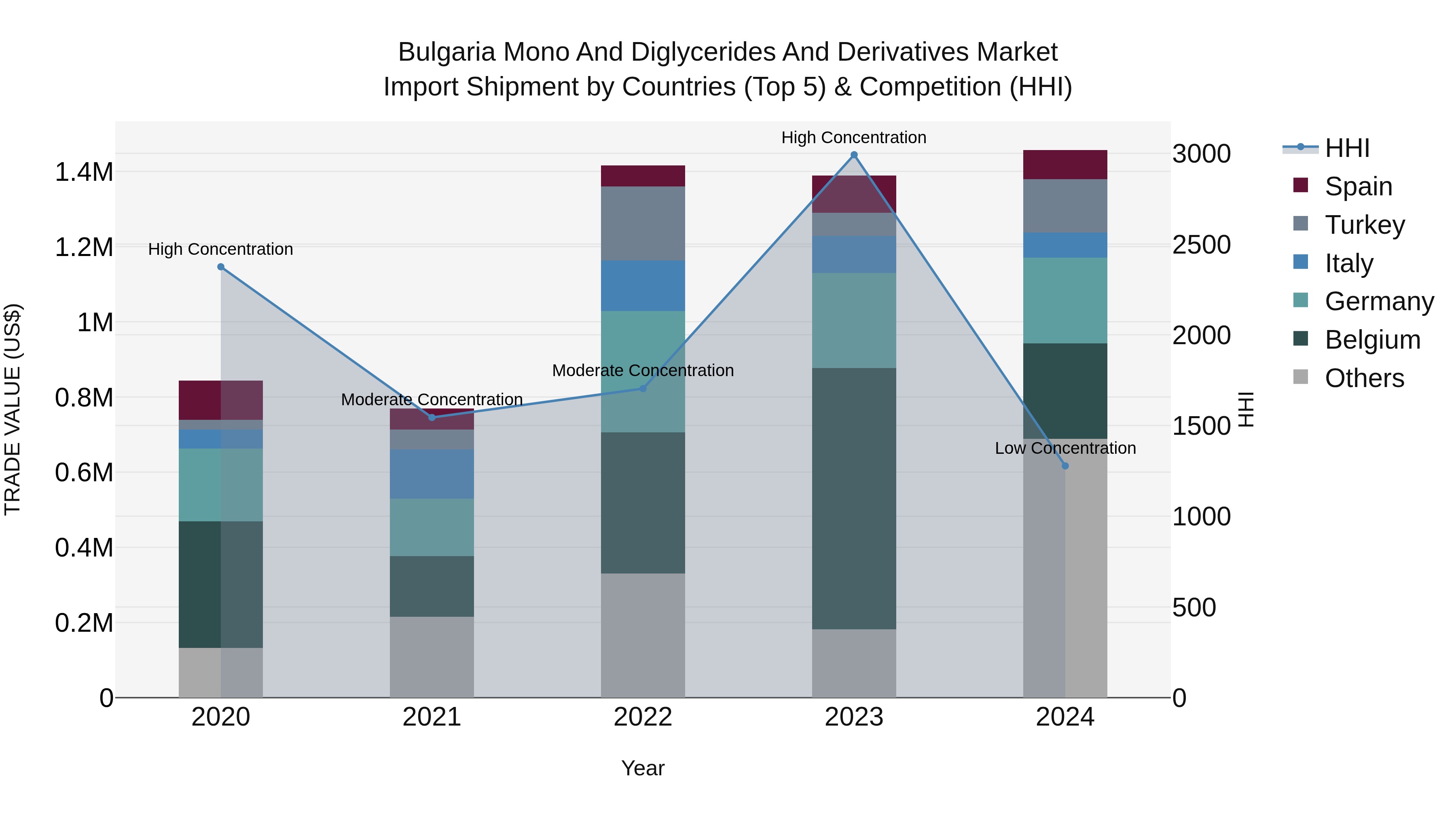This screenshot has width=1456, height=819.
Task: Click the rotated HHI right axis title
Action: (1246, 409)
